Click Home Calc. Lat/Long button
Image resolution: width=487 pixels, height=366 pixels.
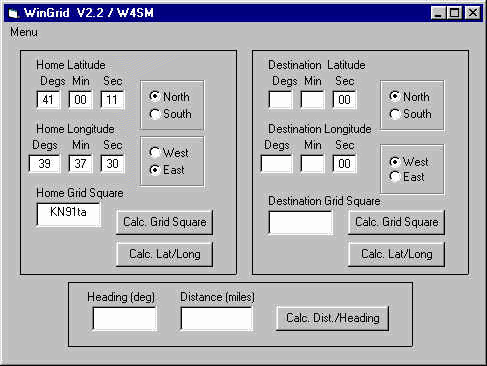165,254
